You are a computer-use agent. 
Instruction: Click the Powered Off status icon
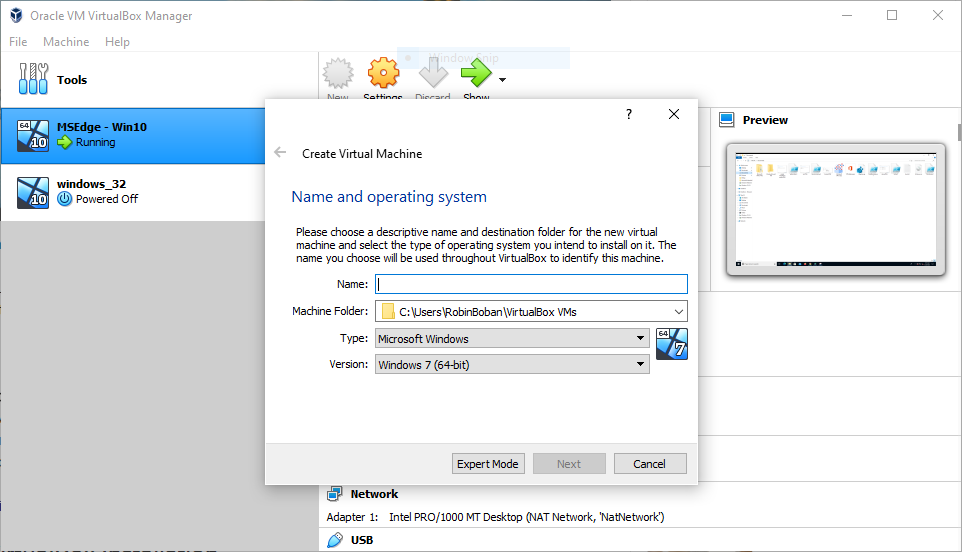point(64,199)
